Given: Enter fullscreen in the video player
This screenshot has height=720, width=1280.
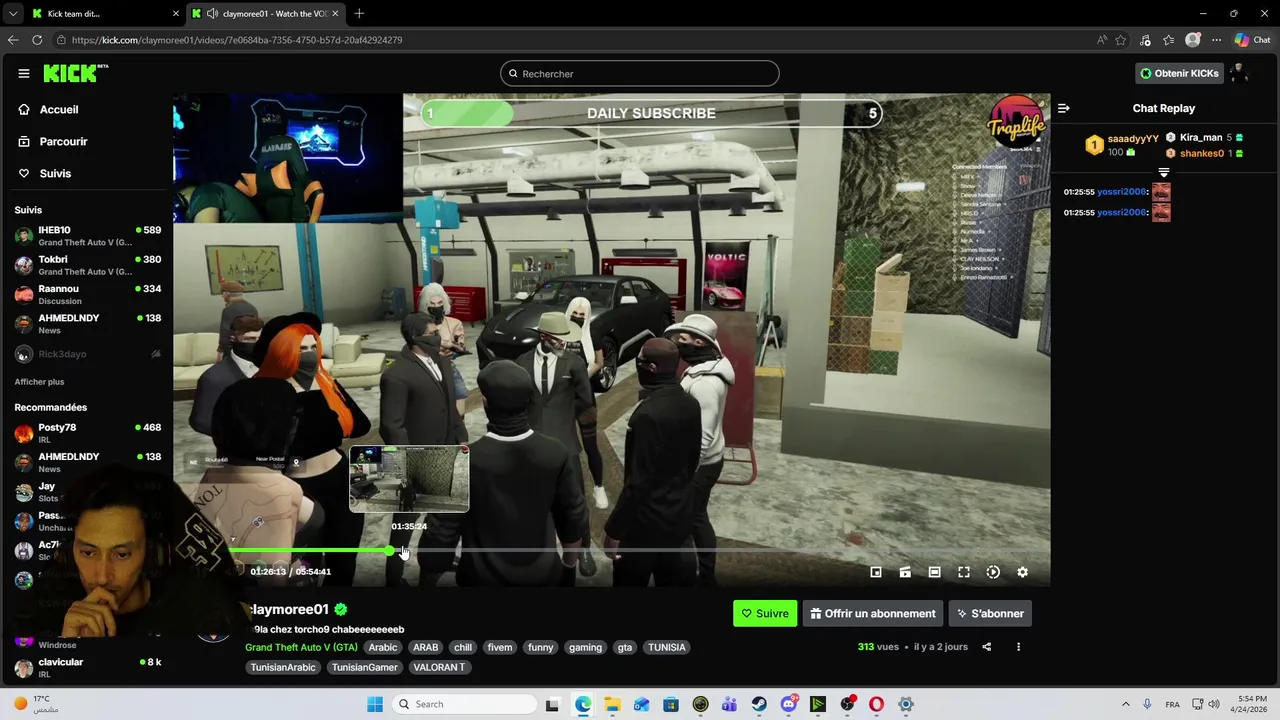Looking at the screenshot, I should (964, 572).
